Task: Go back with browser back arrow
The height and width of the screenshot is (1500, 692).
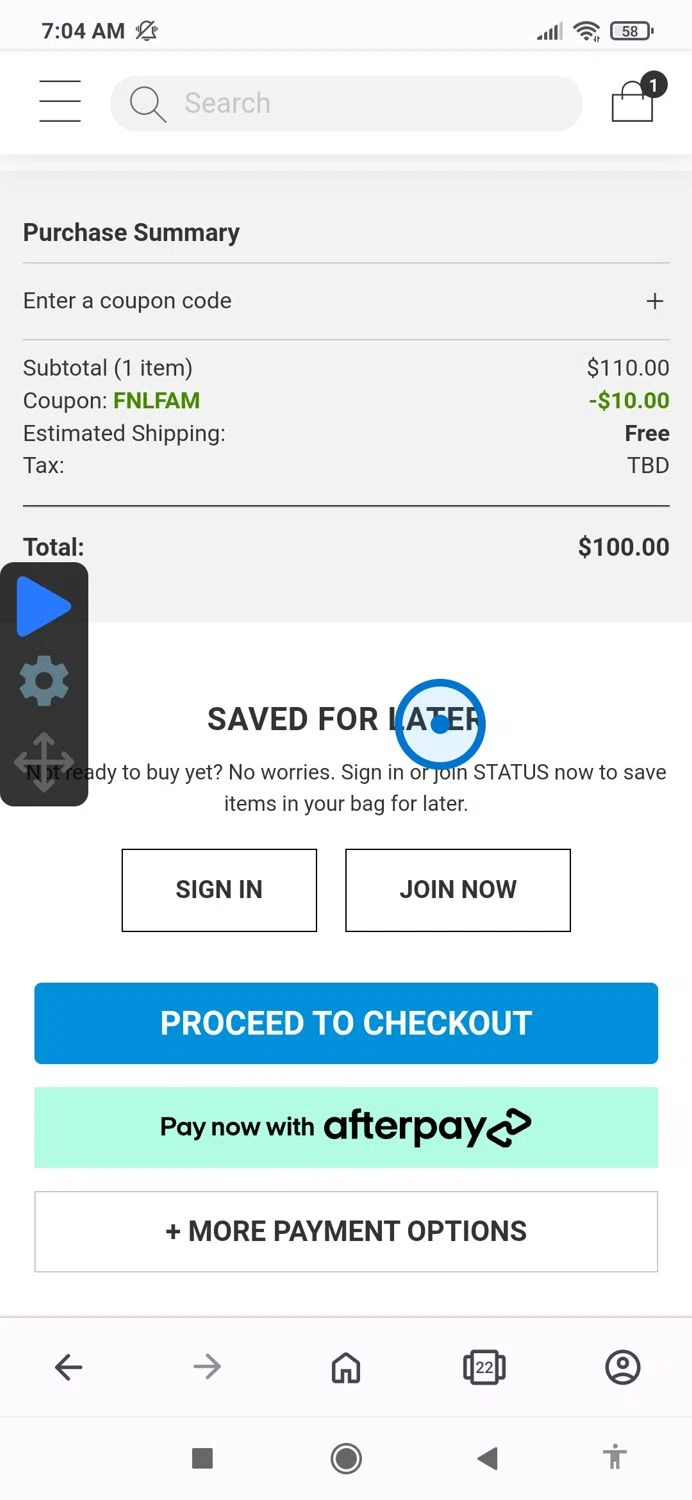Action: (x=68, y=1367)
